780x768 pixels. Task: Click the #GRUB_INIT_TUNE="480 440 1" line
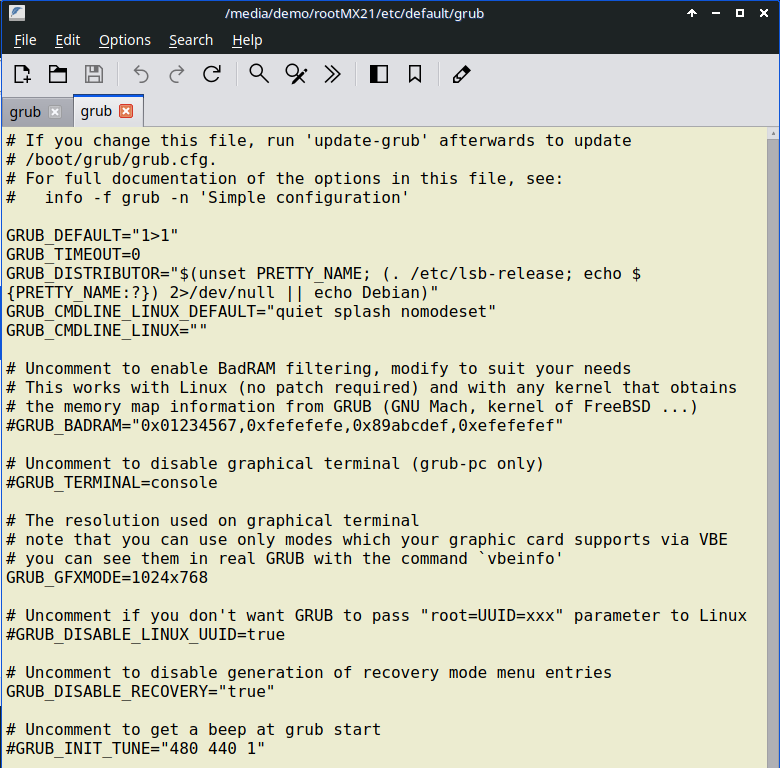135,749
